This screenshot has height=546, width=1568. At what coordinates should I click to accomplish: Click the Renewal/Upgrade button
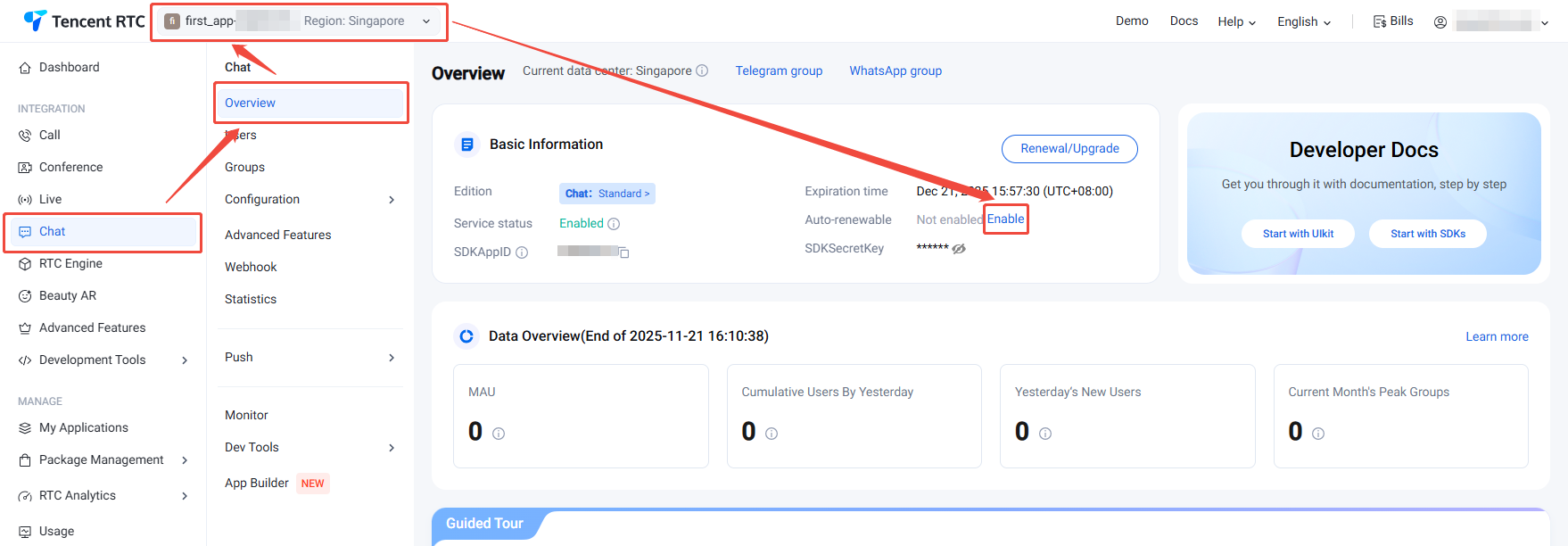[1069, 149]
